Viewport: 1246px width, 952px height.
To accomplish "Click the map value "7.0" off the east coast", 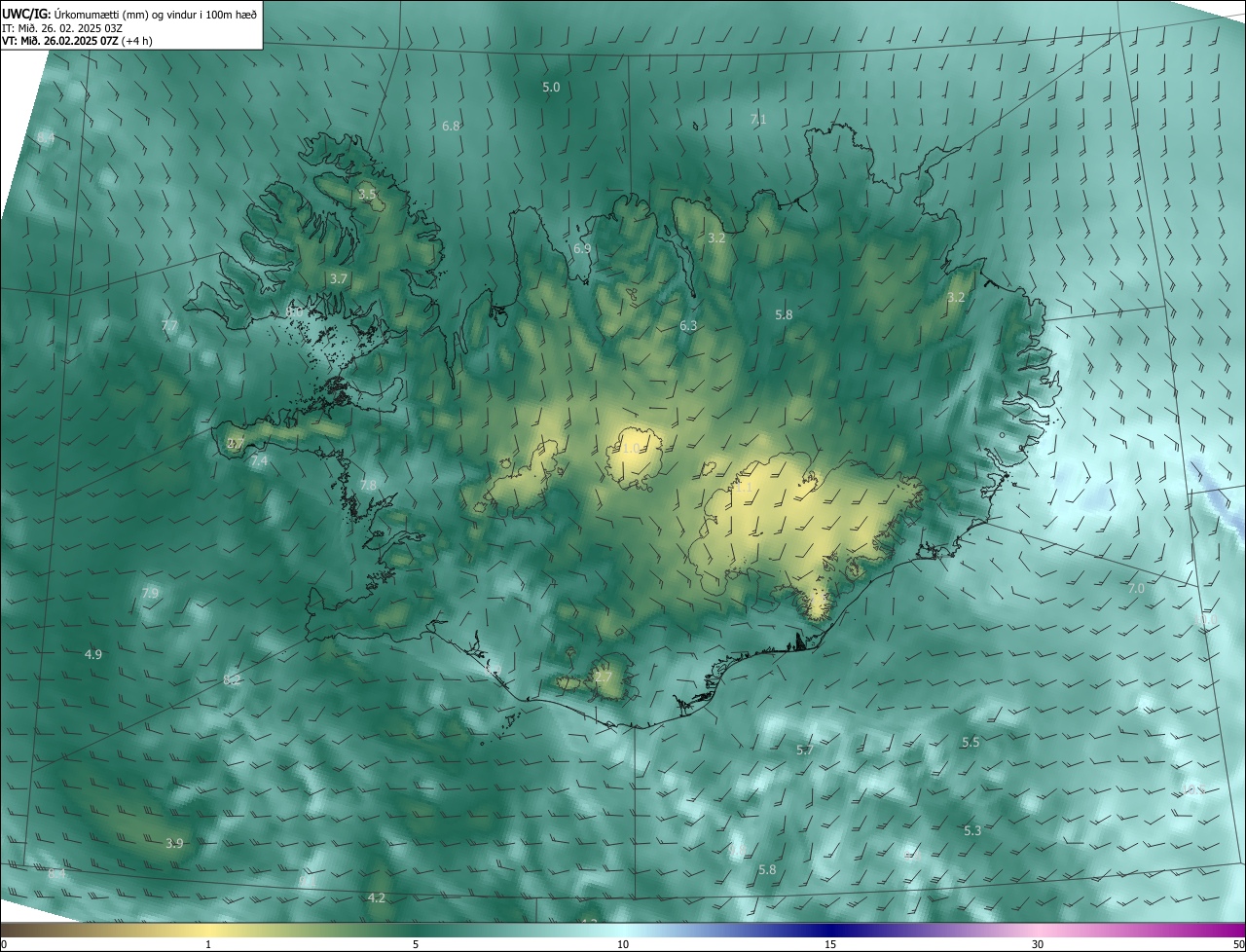I will point(1136,589).
